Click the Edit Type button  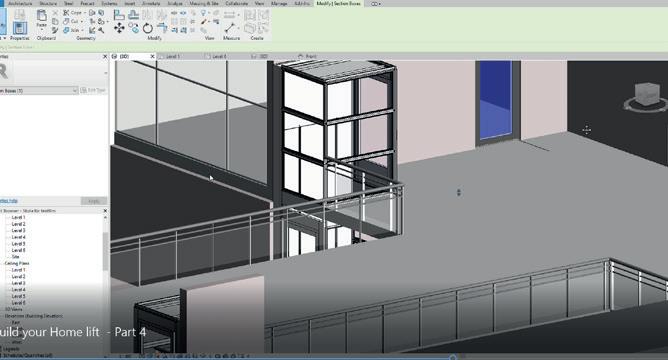click(x=93, y=90)
